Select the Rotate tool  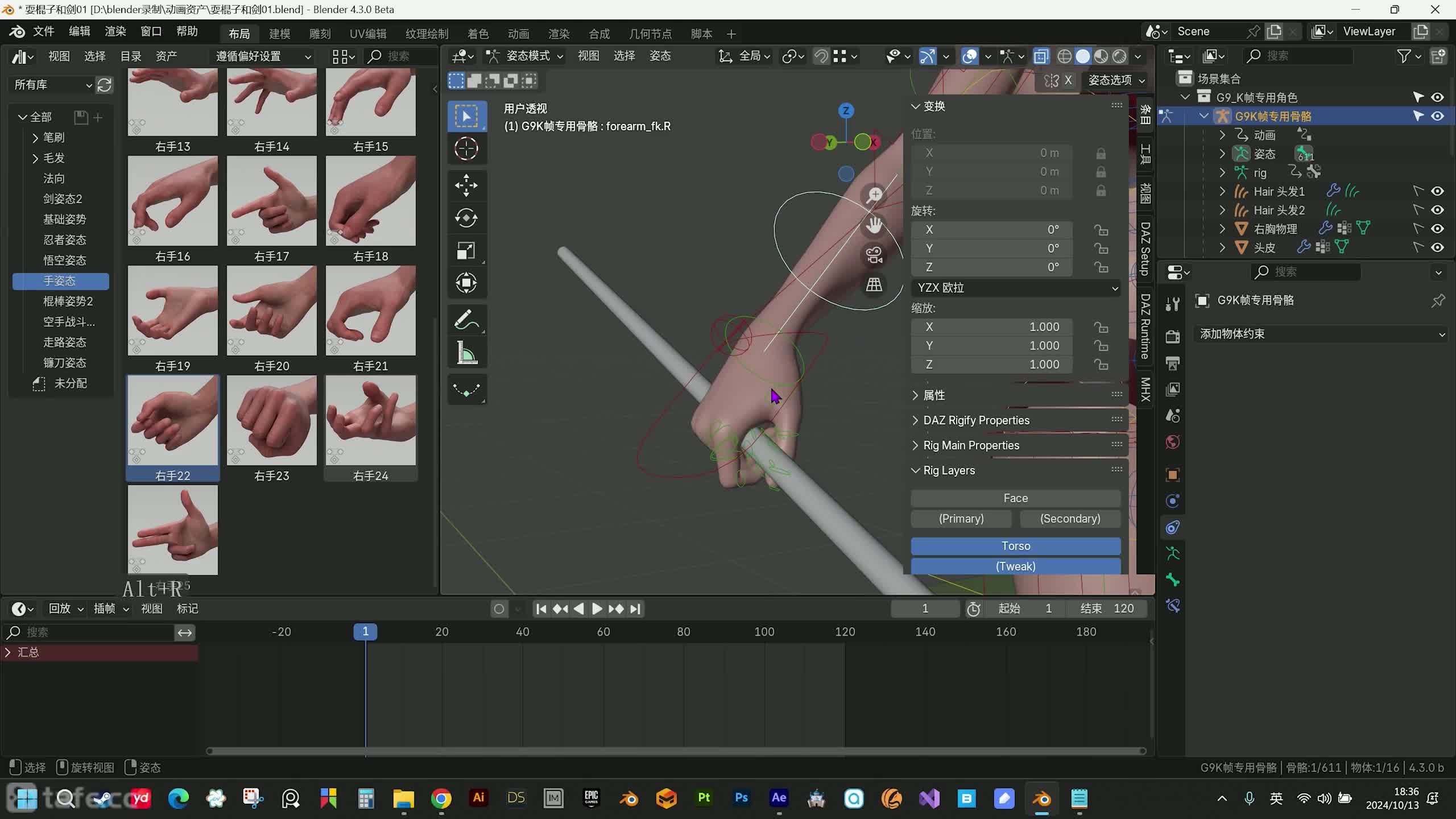tap(466, 218)
